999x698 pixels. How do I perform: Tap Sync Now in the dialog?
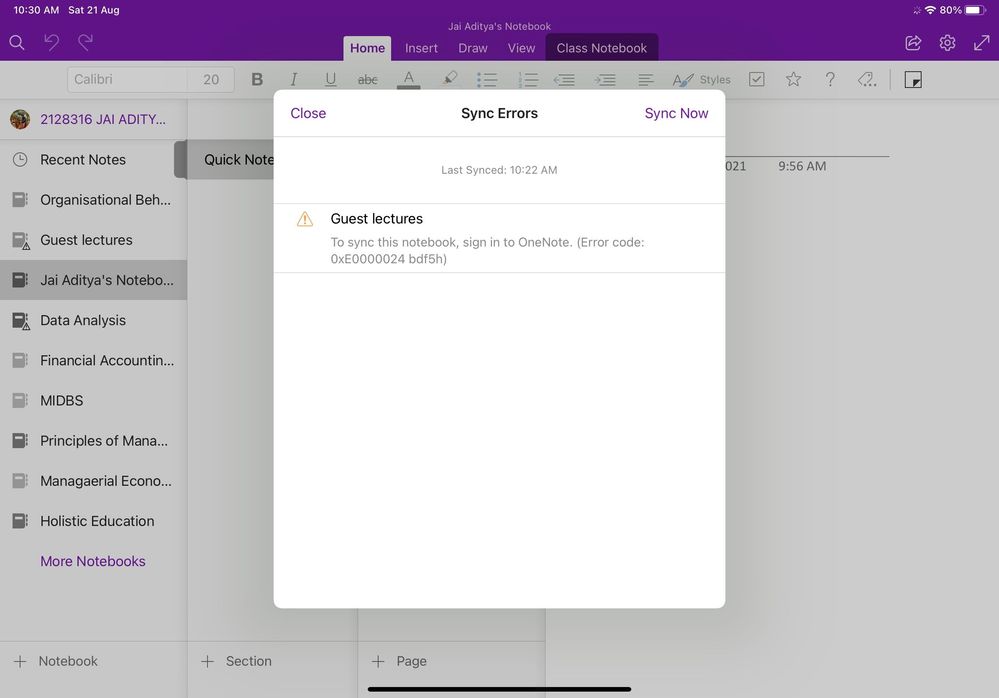[676, 113]
